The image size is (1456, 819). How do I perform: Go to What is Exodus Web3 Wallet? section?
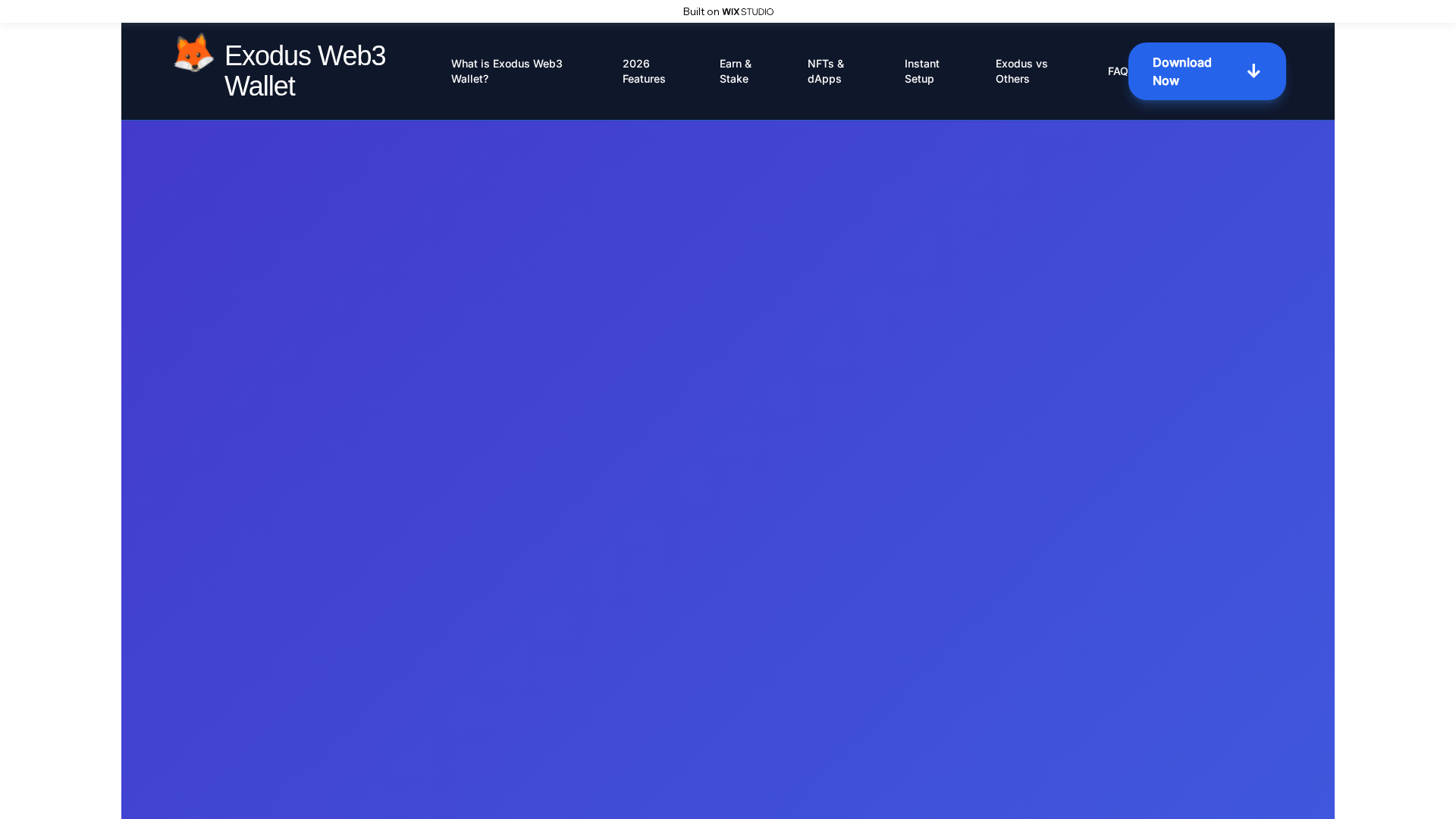tap(507, 71)
